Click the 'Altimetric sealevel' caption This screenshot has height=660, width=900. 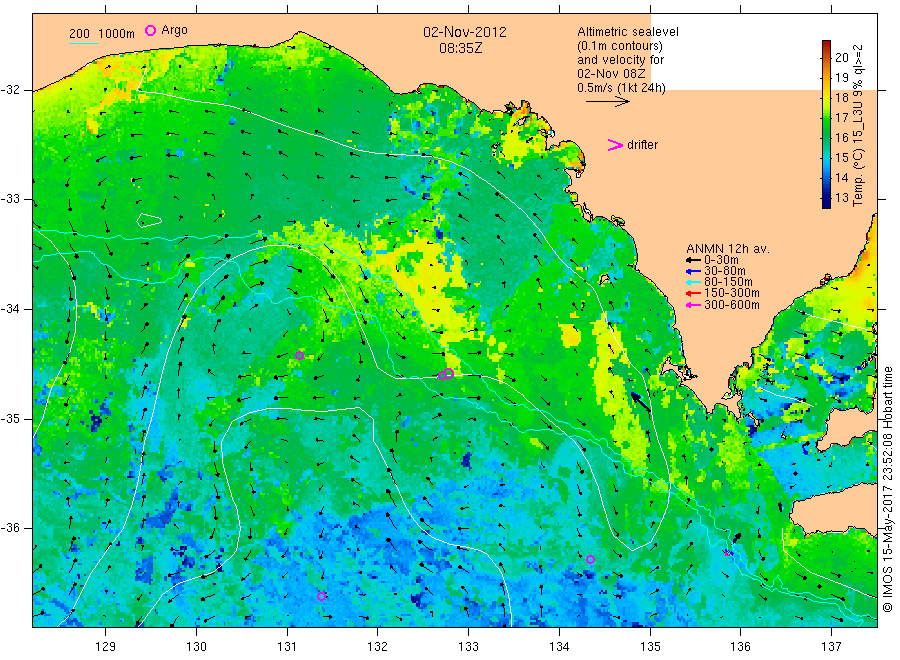[628, 32]
